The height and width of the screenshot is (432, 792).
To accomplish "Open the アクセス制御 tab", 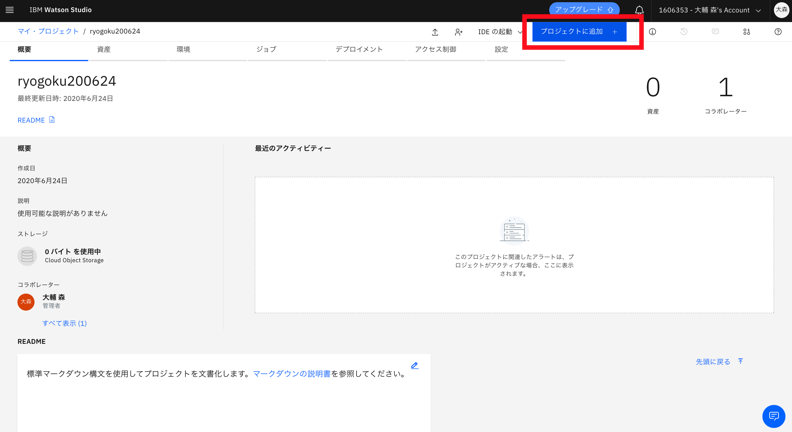I will [x=447, y=50].
